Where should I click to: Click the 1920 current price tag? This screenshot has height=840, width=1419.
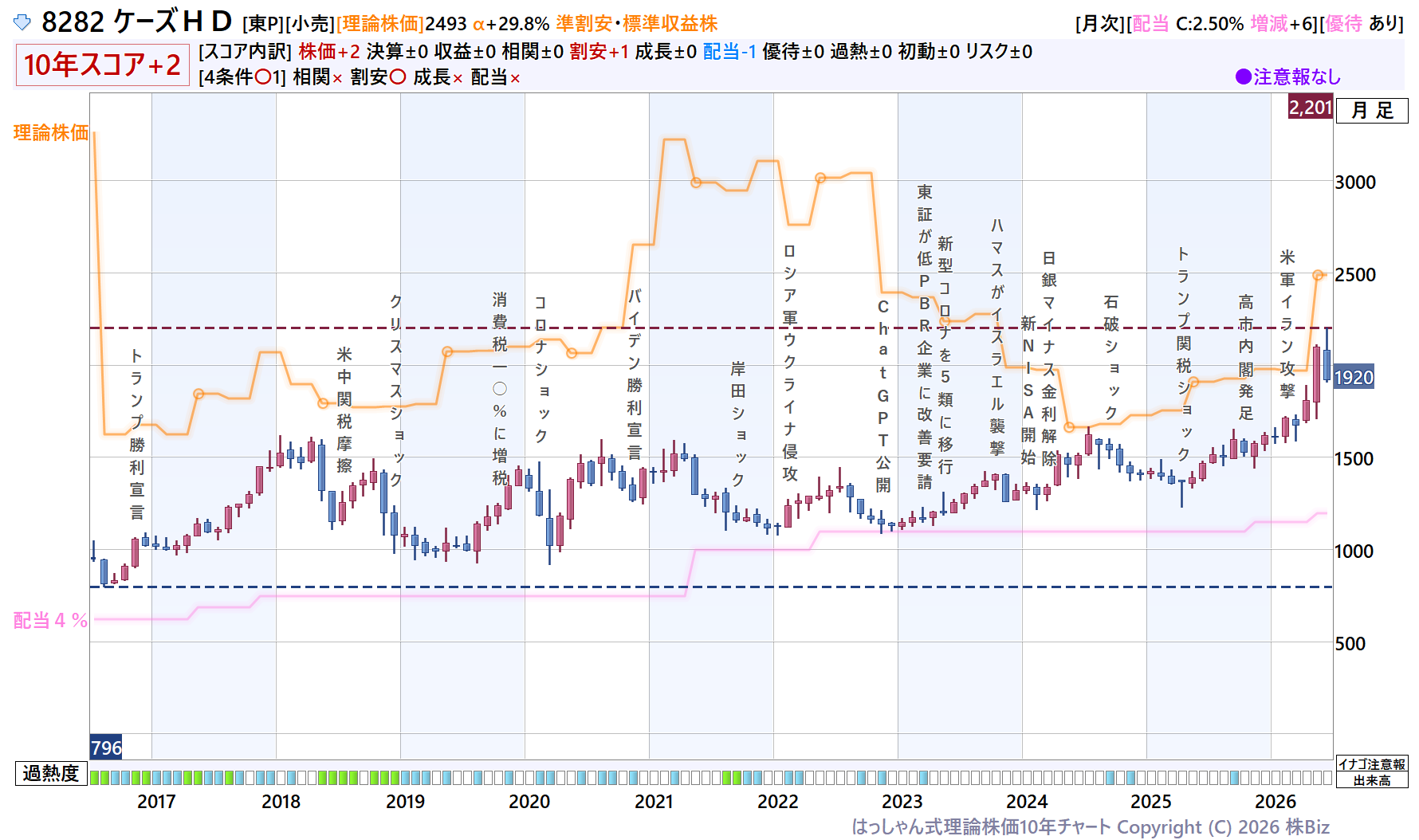(1354, 377)
